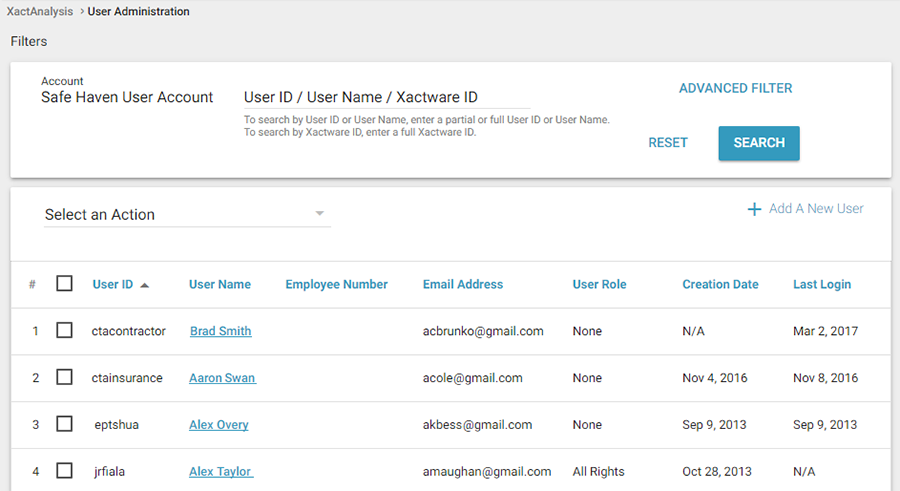Open Brad Smith user profile link
The width and height of the screenshot is (900, 491).
221,331
